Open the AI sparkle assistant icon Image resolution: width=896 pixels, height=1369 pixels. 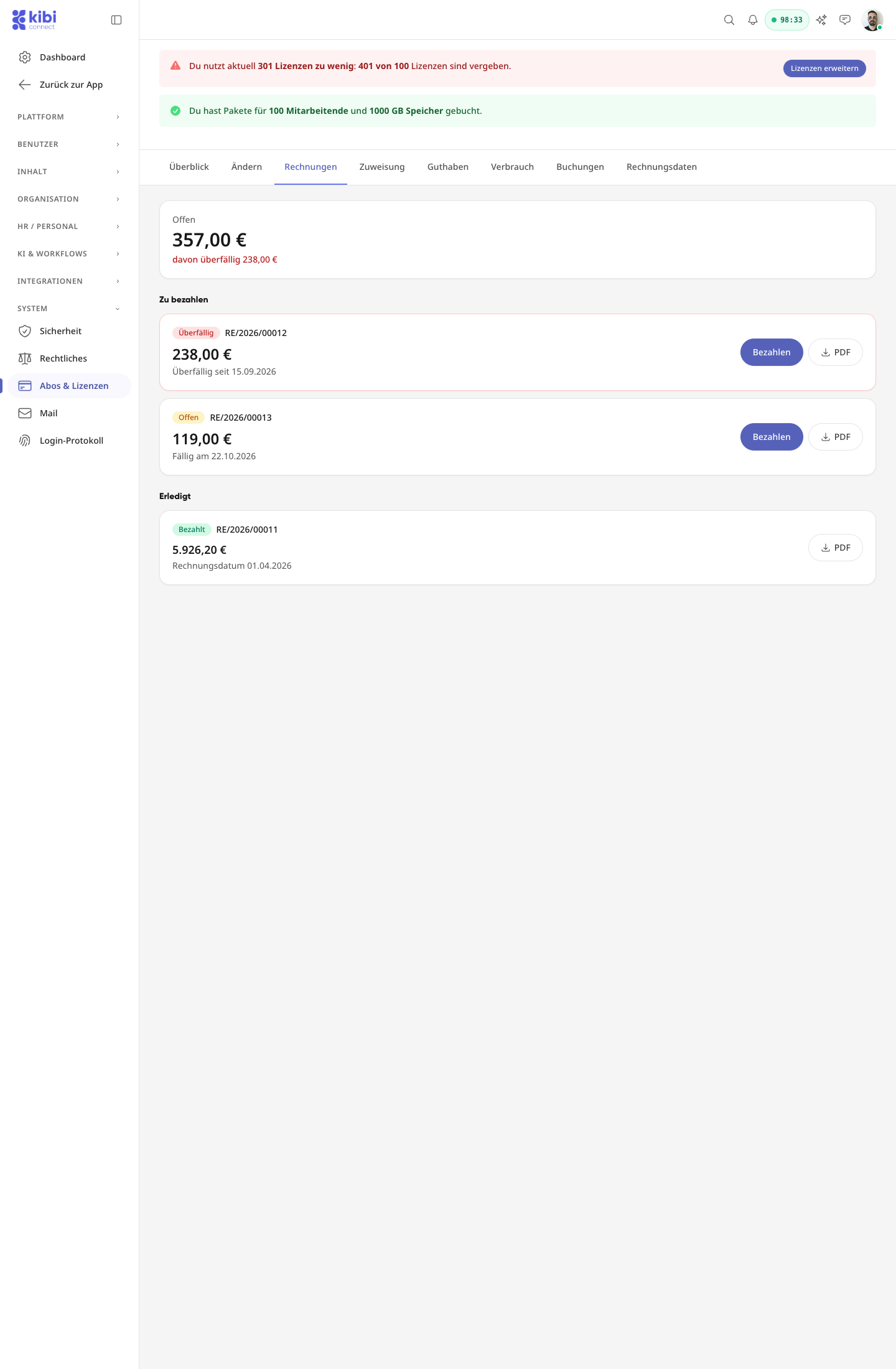click(821, 20)
